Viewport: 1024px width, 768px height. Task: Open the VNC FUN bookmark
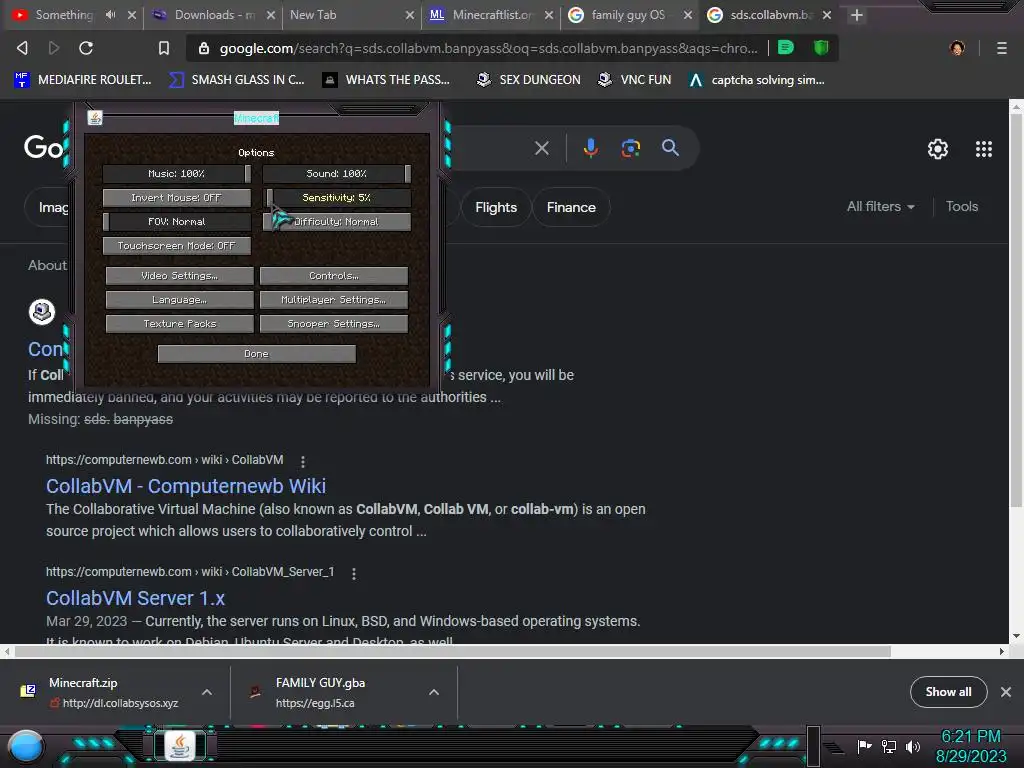coord(635,80)
